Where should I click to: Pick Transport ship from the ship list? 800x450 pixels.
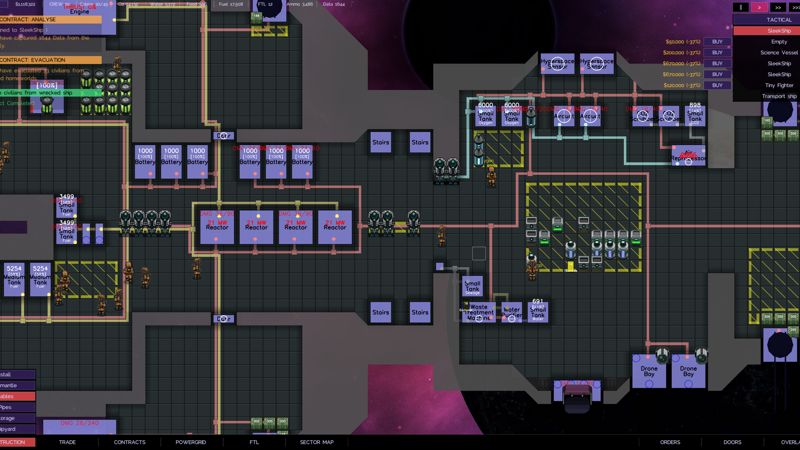click(779, 96)
